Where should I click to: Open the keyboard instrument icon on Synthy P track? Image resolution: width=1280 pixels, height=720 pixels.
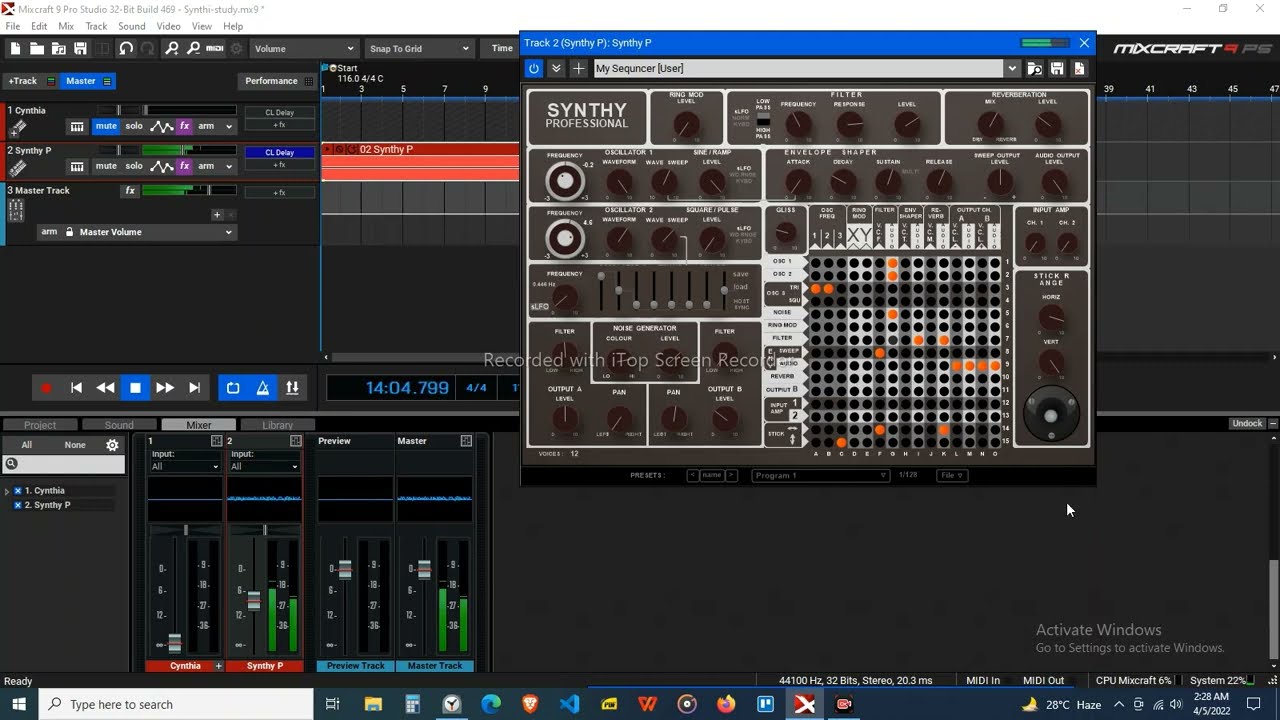[x=77, y=166]
